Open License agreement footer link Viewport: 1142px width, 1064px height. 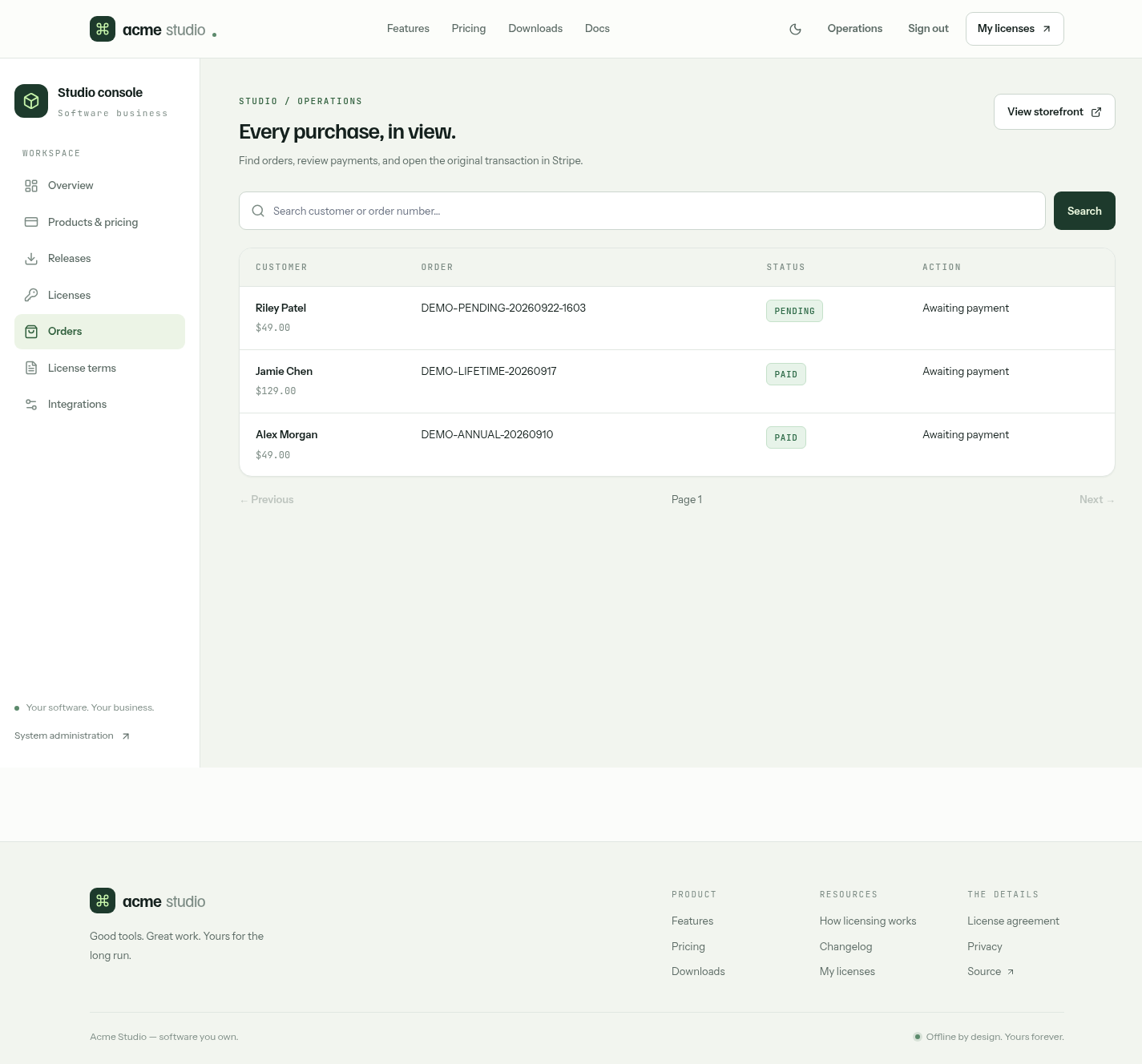point(1013,921)
